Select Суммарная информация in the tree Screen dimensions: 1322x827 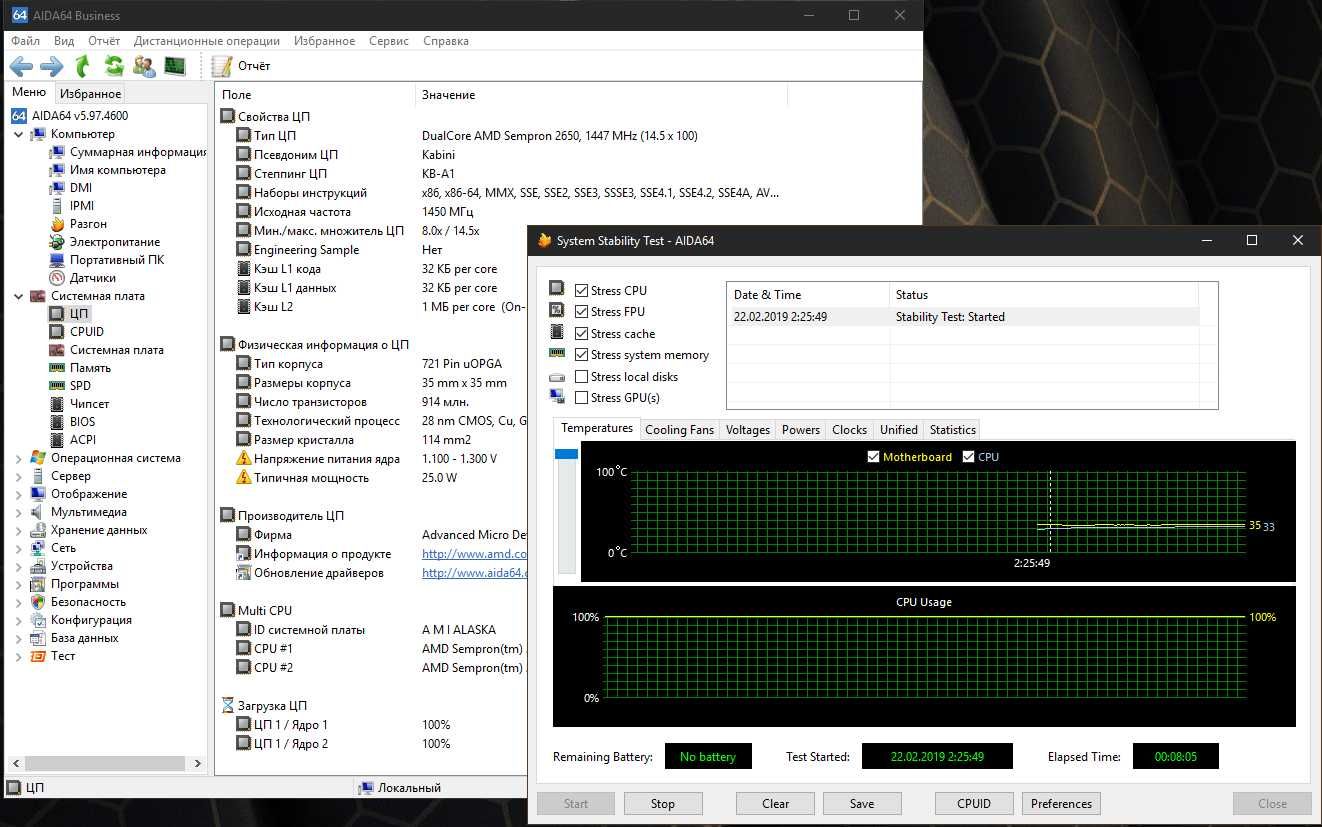pos(138,152)
